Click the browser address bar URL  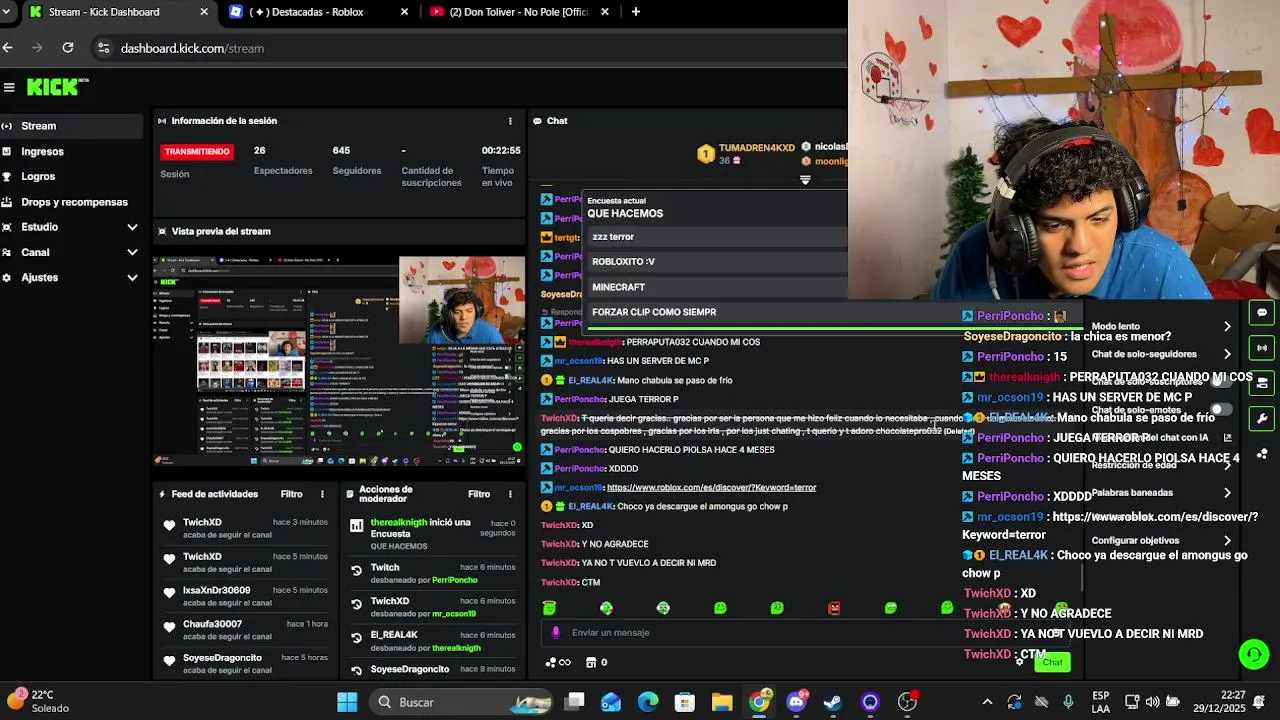(x=192, y=48)
